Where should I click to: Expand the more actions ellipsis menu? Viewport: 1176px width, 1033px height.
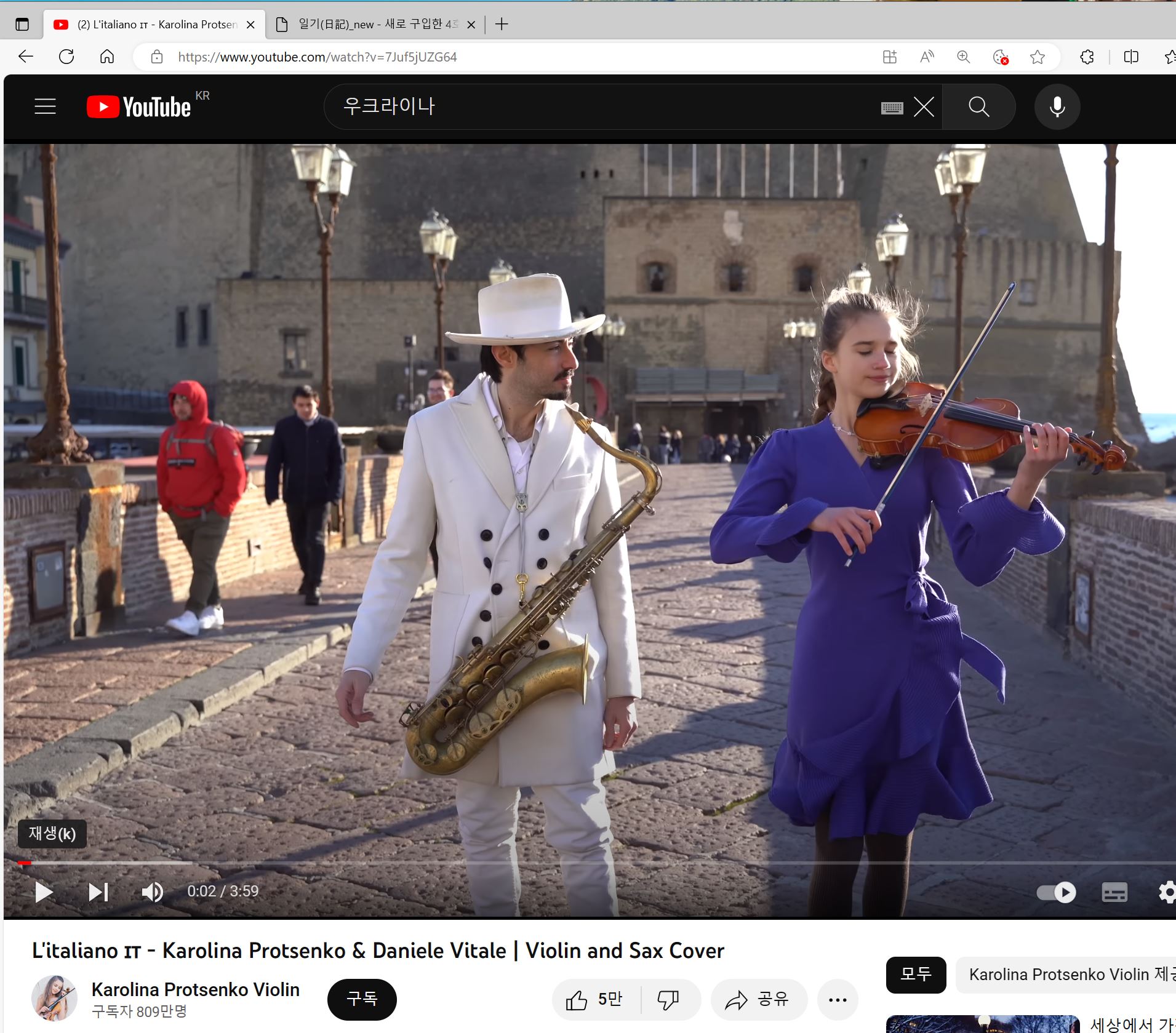[x=837, y=1000]
